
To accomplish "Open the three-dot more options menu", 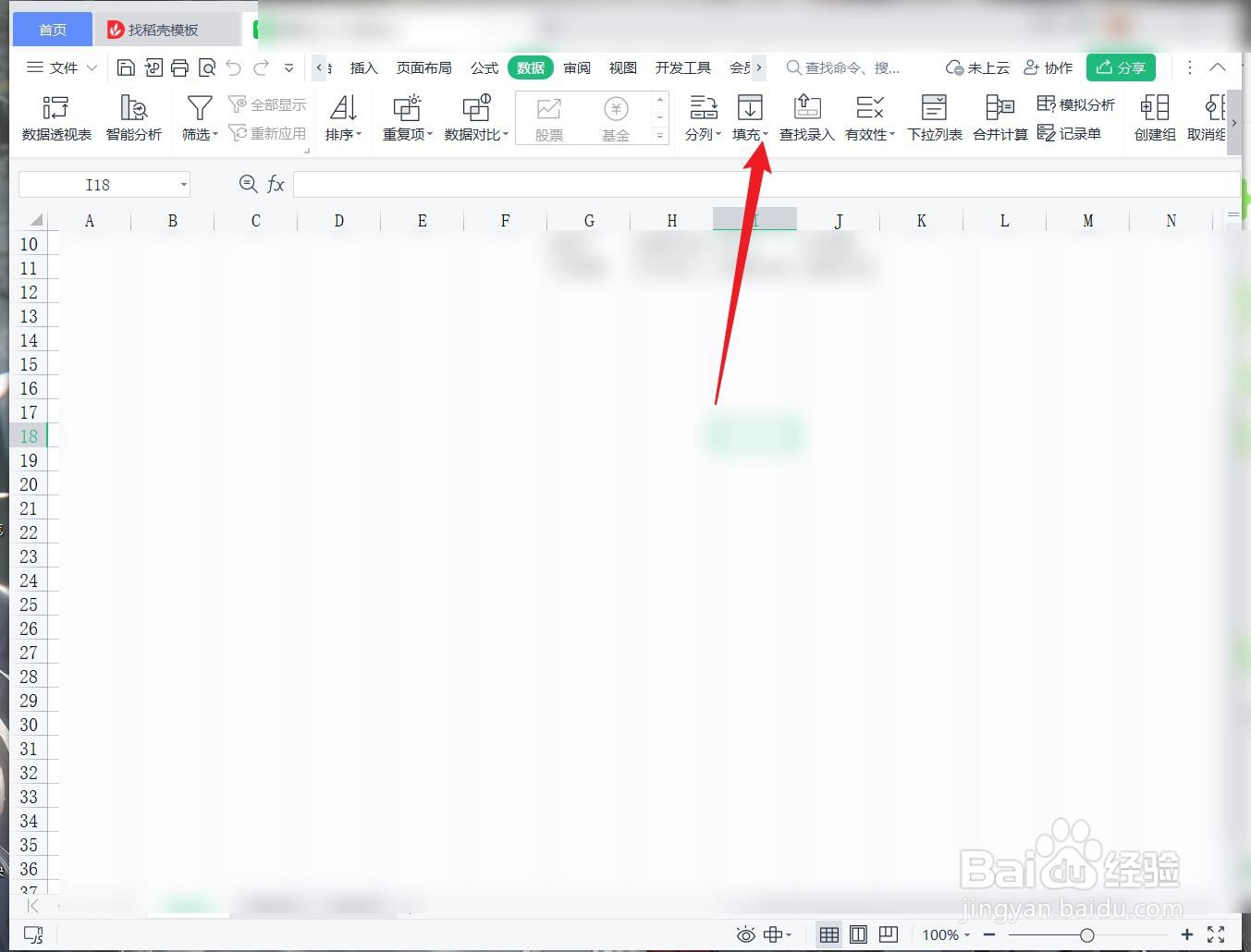I will tap(1190, 67).
